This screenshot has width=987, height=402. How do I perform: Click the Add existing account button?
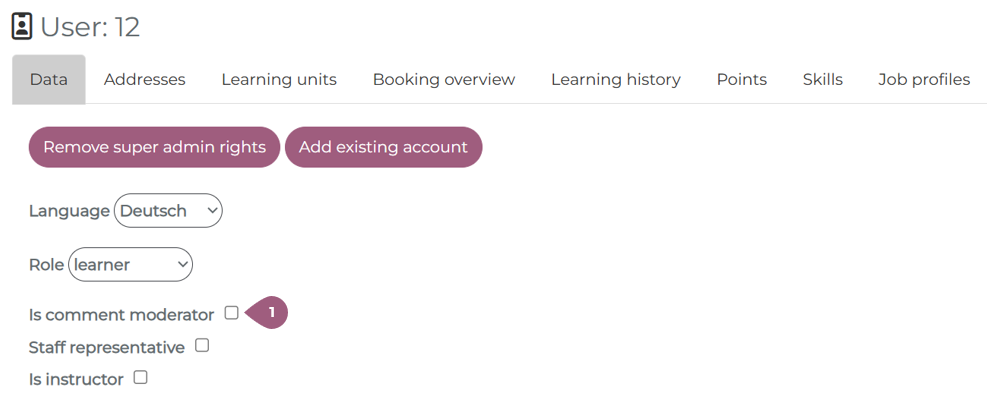[383, 147]
